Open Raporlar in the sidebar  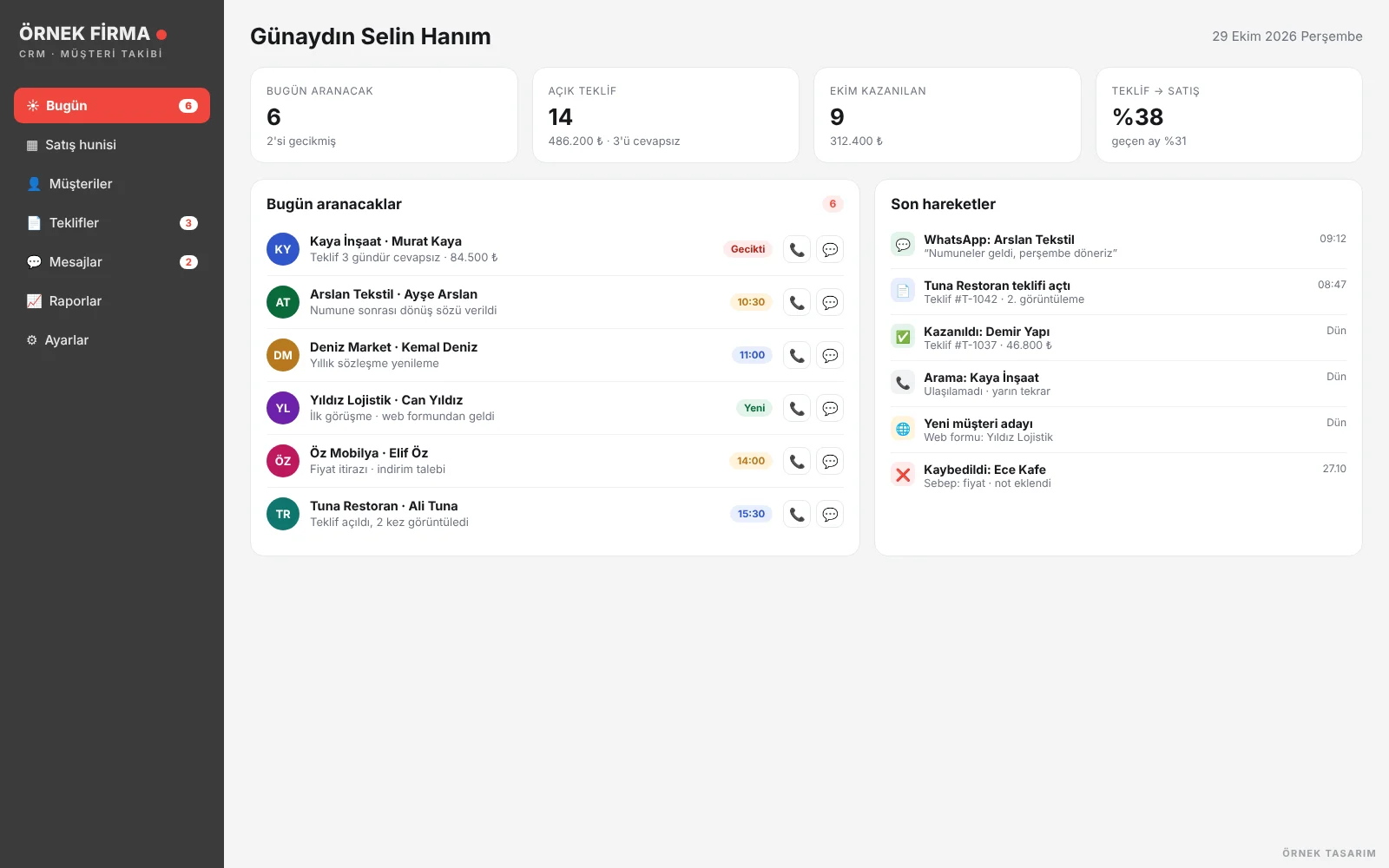click(x=112, y=301)
